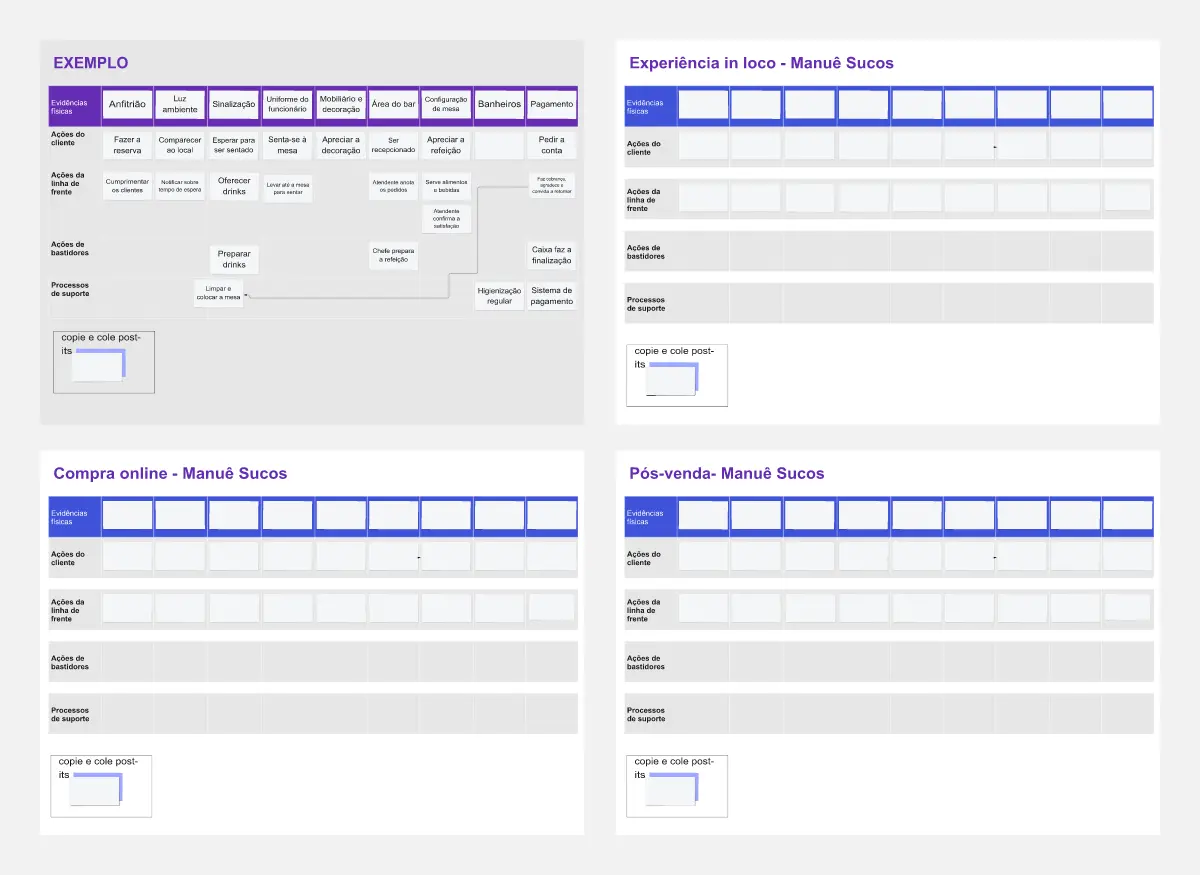The image size is (1200, 875).
Task: Select the Banheiros sticky note
Action: click(x=499, y=104)
